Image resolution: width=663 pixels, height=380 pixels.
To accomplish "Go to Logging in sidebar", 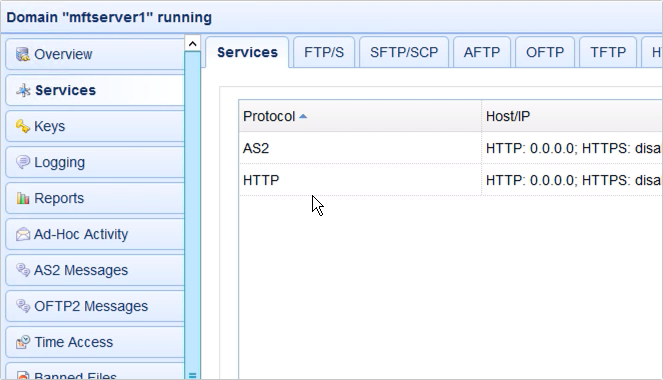I will point(95,162).
